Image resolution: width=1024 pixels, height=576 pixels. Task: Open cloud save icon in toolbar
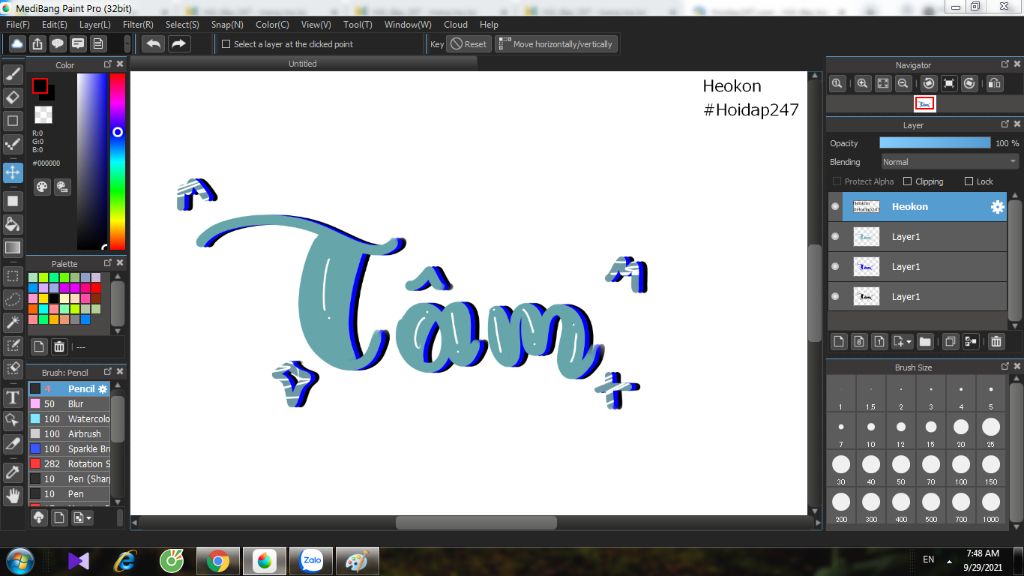(x=17, y=44)
